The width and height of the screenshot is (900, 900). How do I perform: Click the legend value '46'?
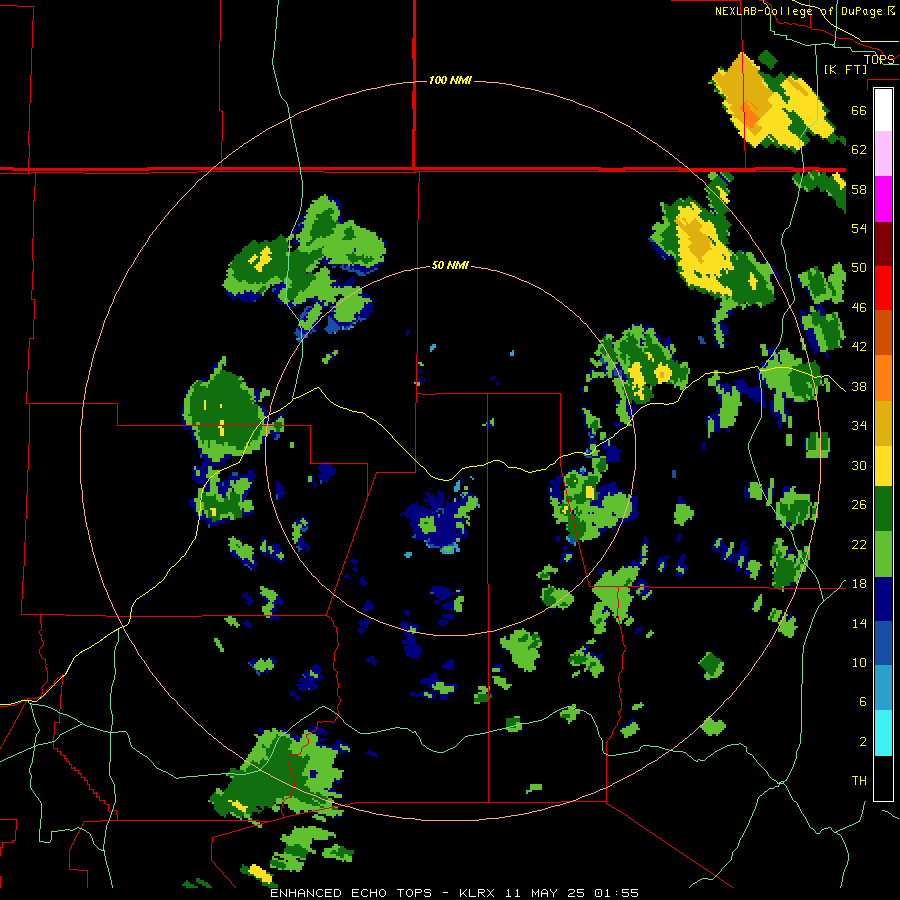click(x=859, y=308)
